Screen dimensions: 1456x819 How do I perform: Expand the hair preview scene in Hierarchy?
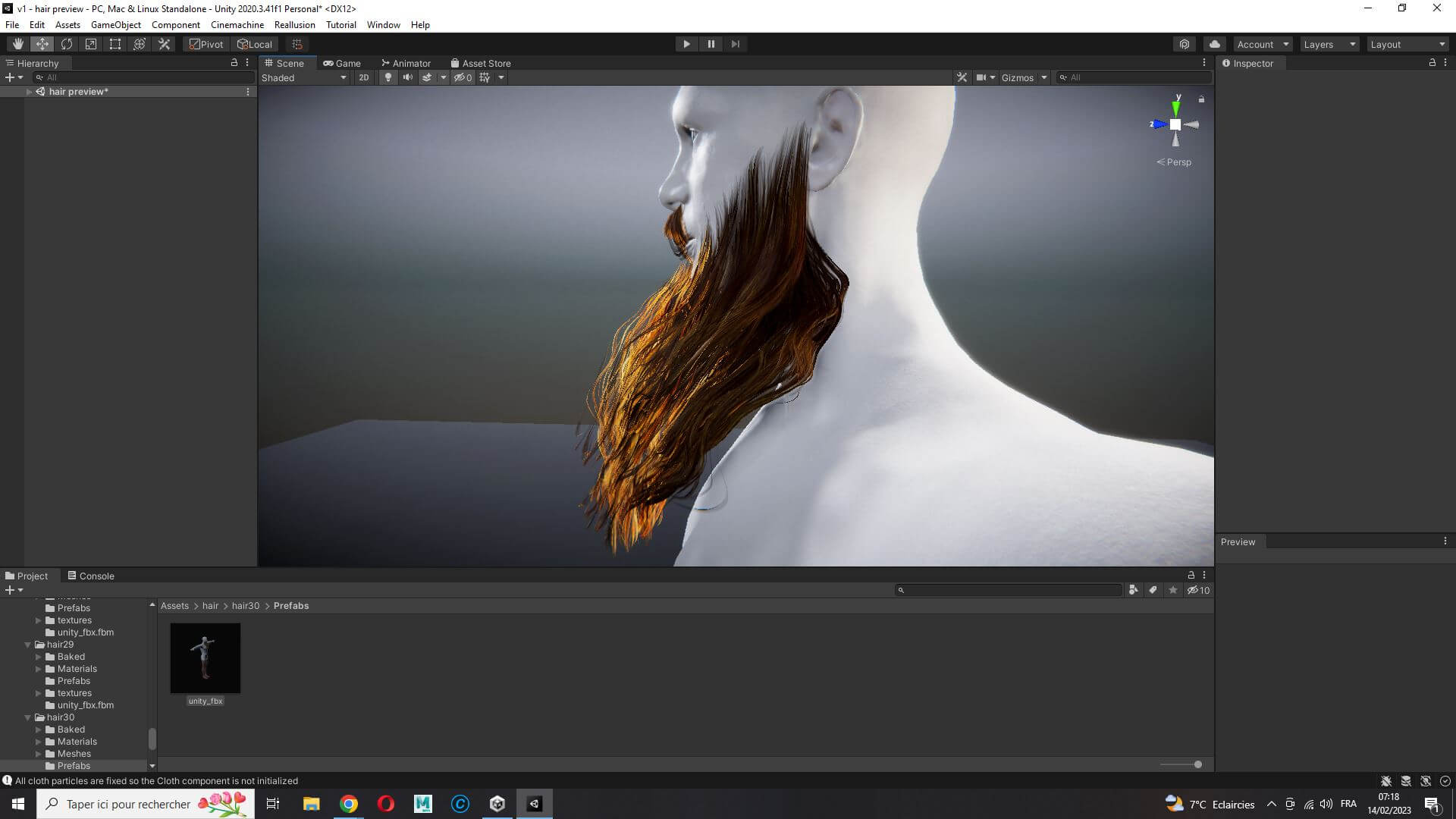(x=29, y=92)
